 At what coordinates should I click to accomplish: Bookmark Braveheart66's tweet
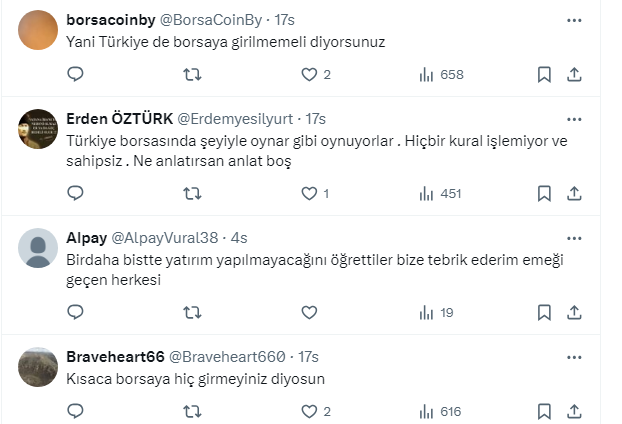point(544,411)
